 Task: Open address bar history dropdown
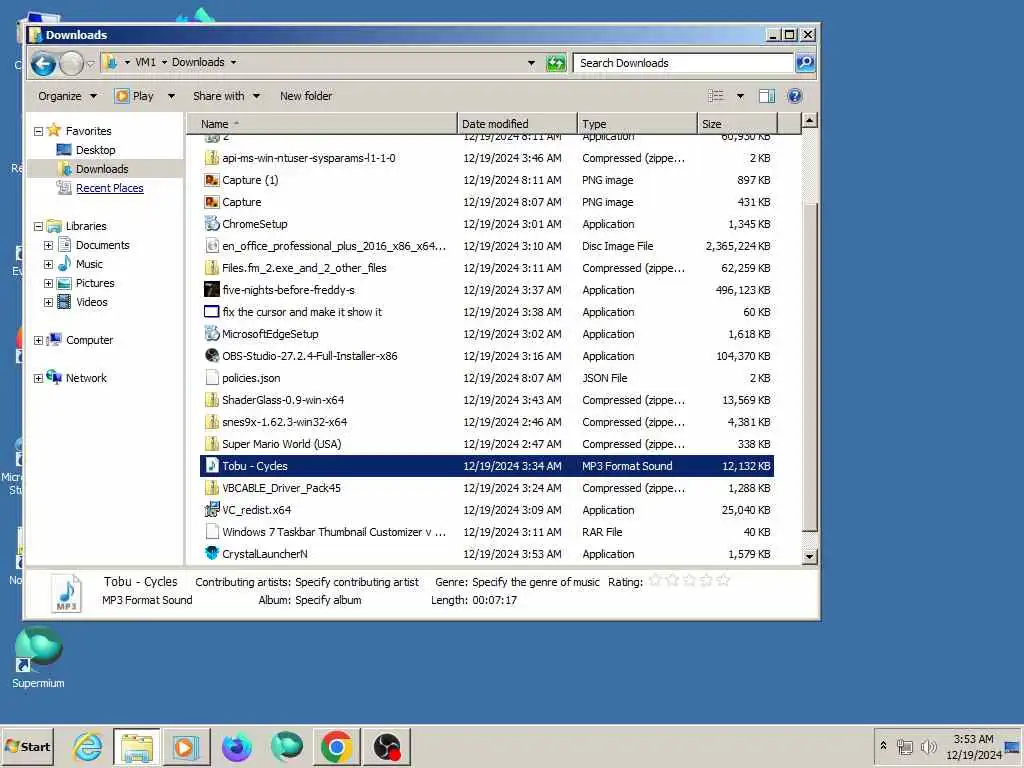(x=531, y=63)
